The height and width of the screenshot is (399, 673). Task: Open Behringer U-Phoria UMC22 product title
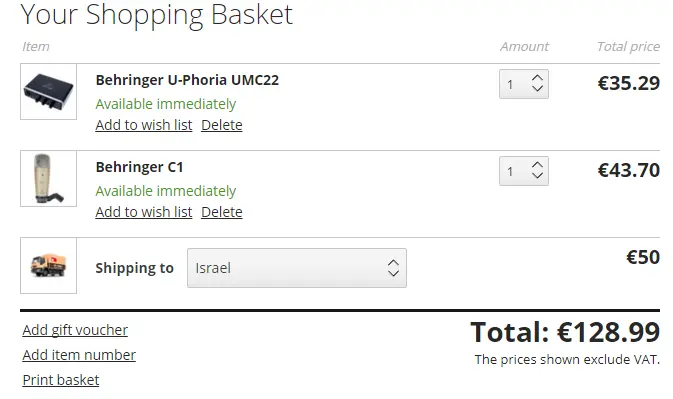tap(187, 80)
